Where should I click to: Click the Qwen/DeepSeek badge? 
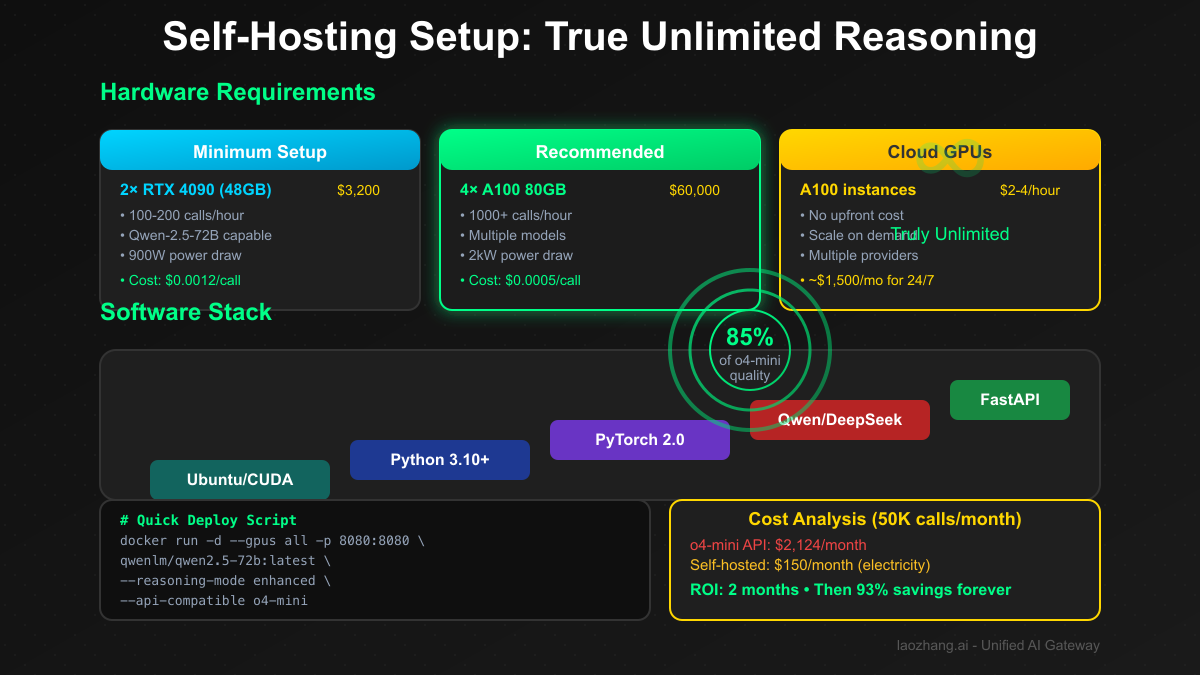[839, 419]
